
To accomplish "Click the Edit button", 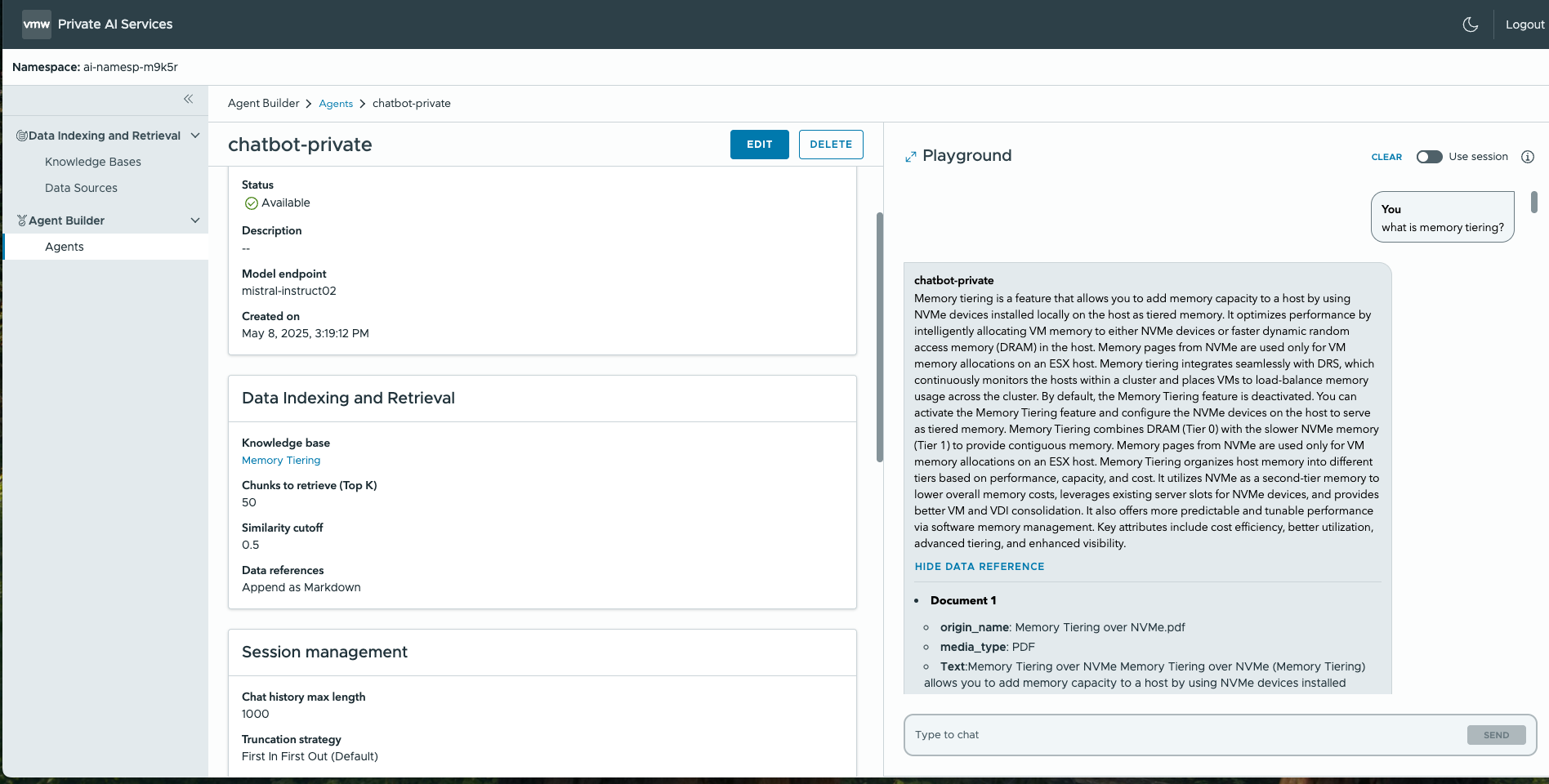I will [x=759, y=145].
